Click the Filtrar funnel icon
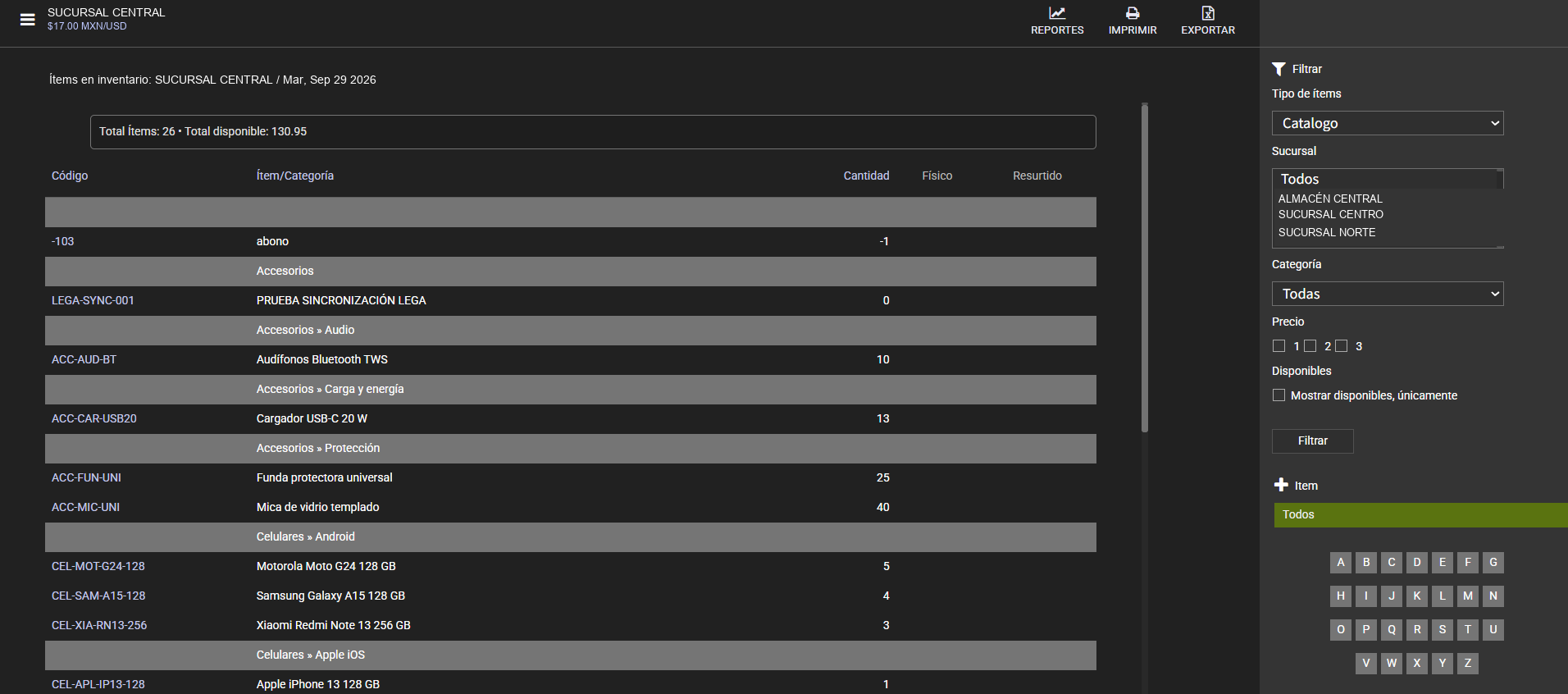Image resolution: width=1568 pixels, height=694 pixels. (x=1279, y=69)
